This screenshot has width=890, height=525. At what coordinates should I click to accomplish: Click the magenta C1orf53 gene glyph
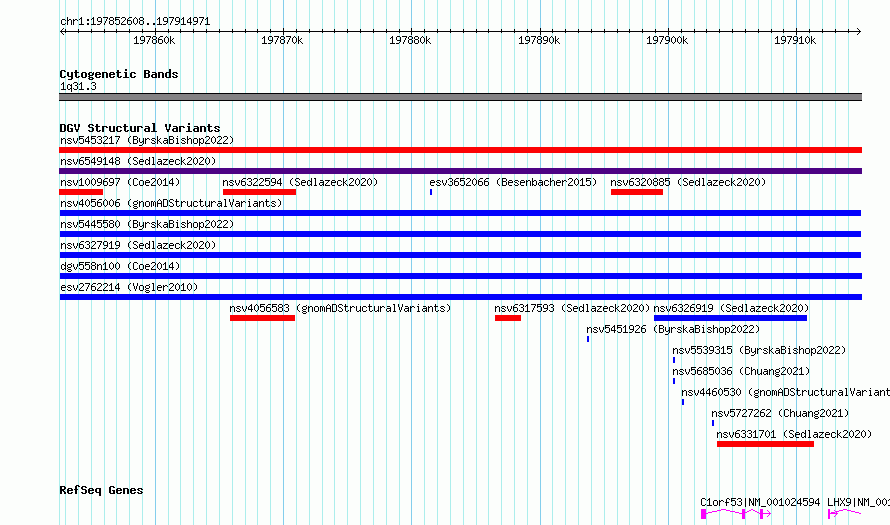[x=736, y=514]
